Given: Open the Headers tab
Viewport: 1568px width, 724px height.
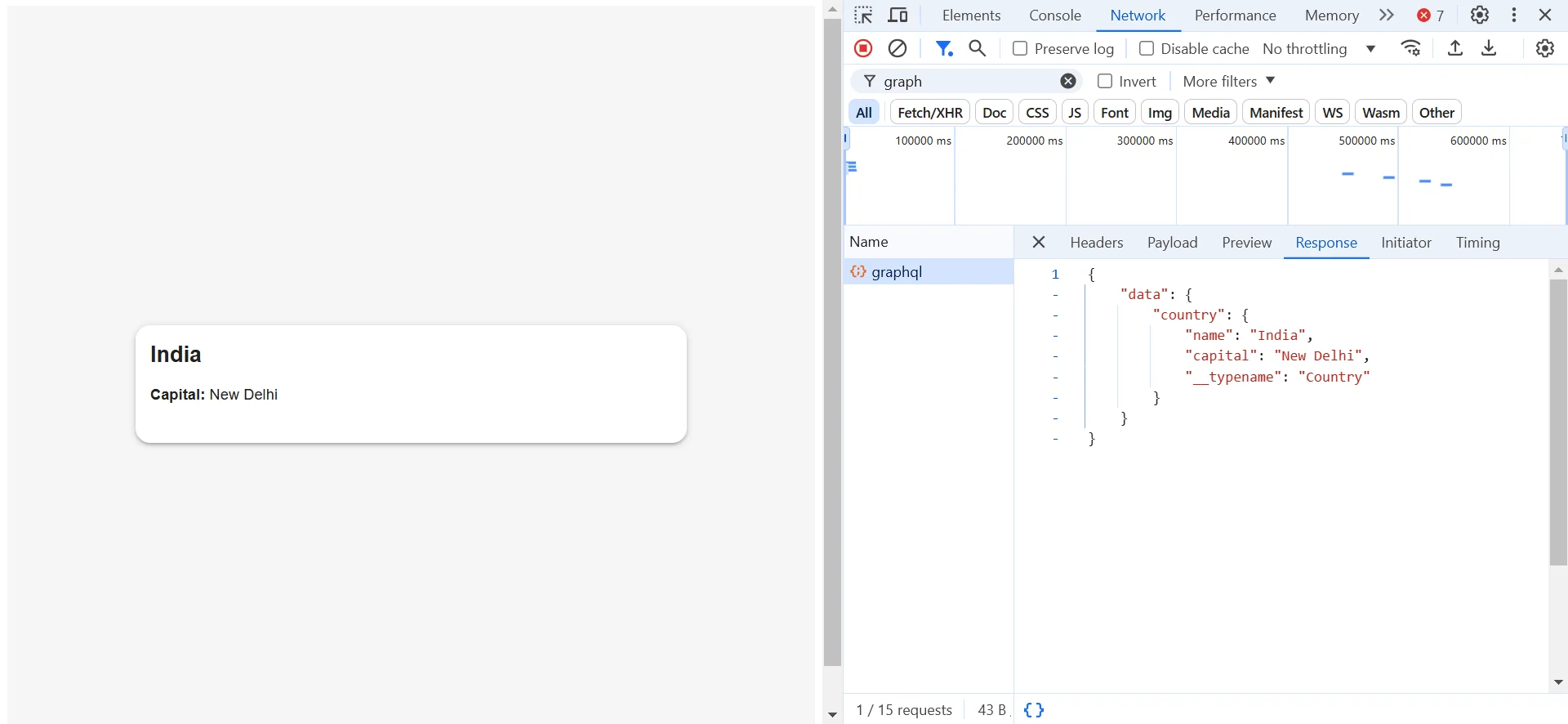Looking at the screenshot, I should (x=1097, y=243).
